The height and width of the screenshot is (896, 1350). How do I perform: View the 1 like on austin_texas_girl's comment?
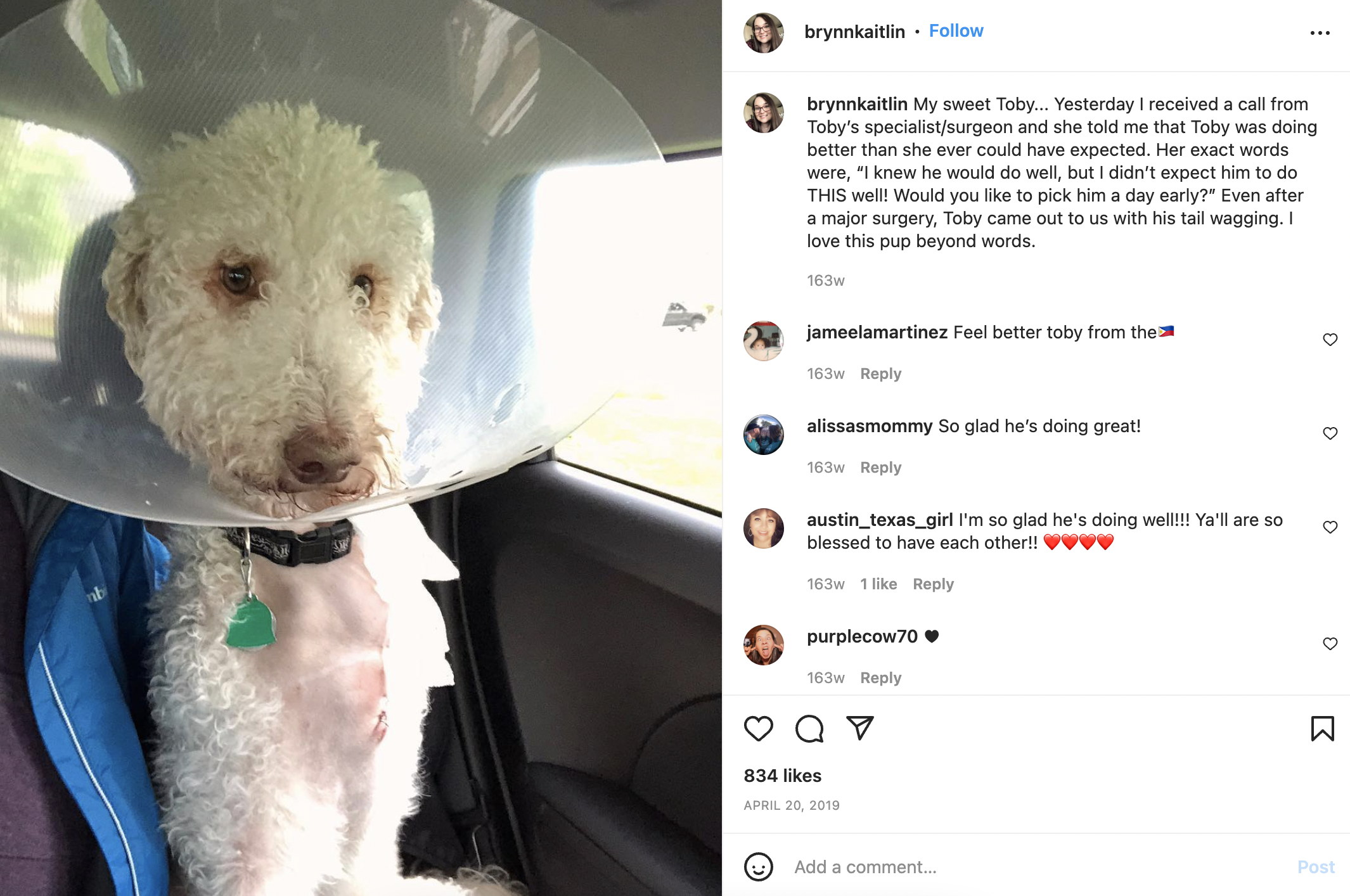click(878, 584)
